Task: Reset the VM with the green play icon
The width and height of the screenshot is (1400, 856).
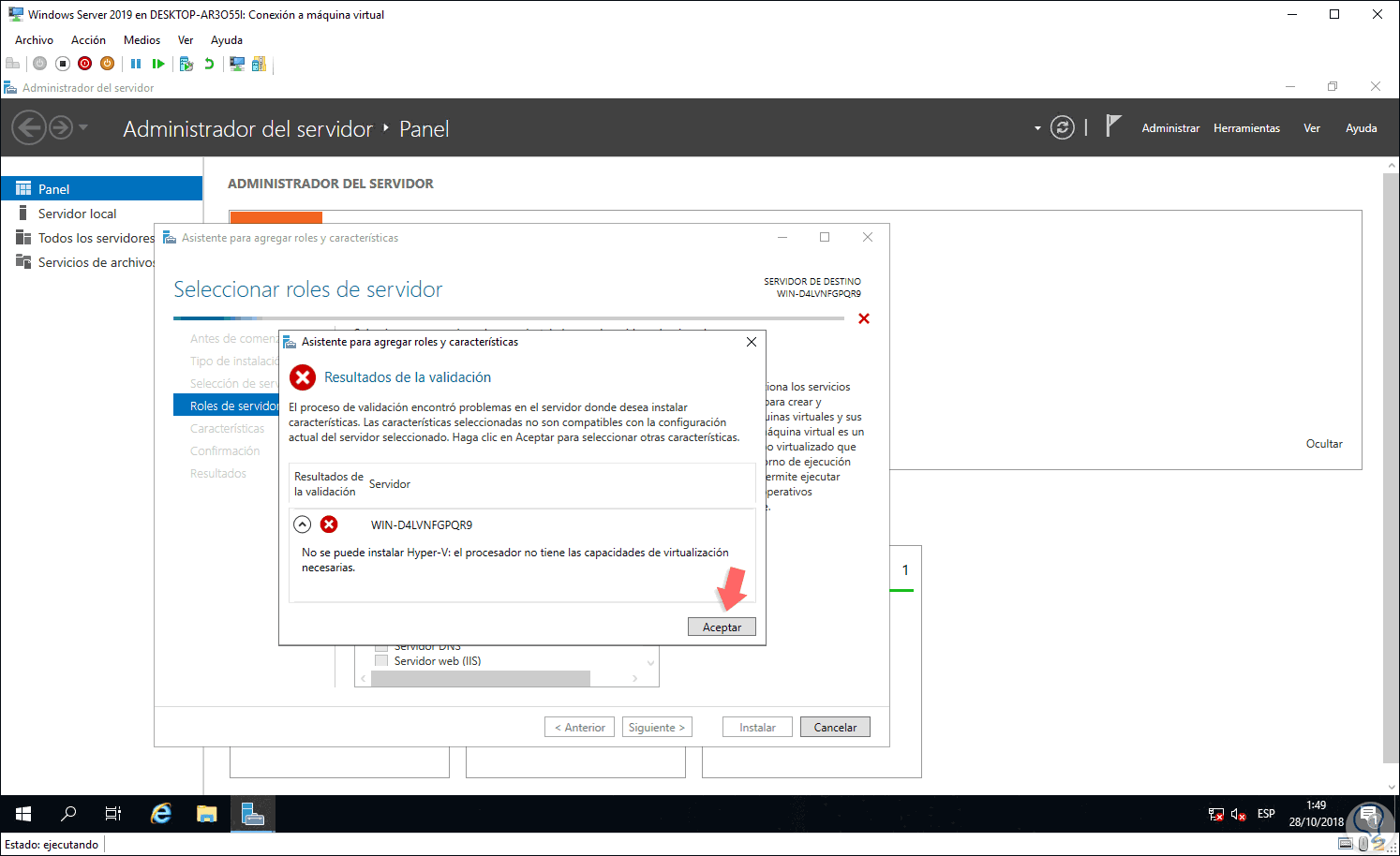Action: (x=158, y=64)
